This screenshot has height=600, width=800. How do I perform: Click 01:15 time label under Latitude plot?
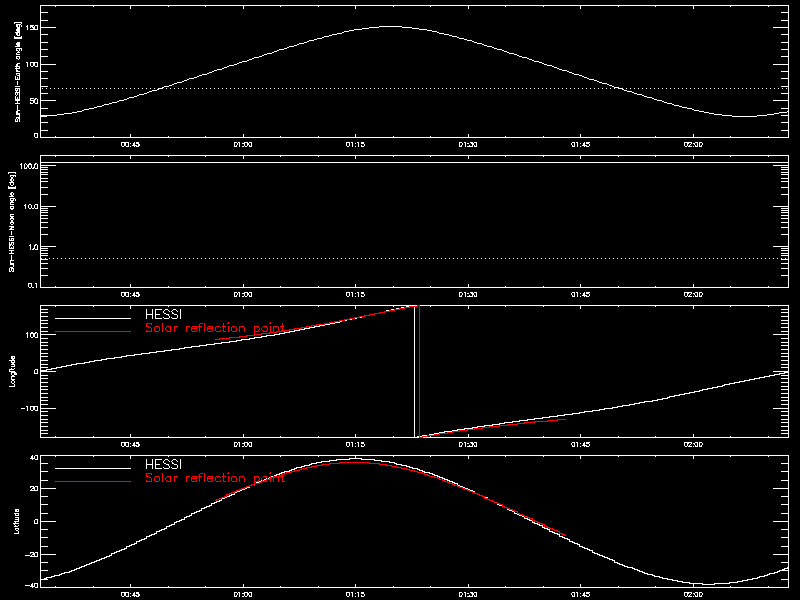click(x=355, y=595)
